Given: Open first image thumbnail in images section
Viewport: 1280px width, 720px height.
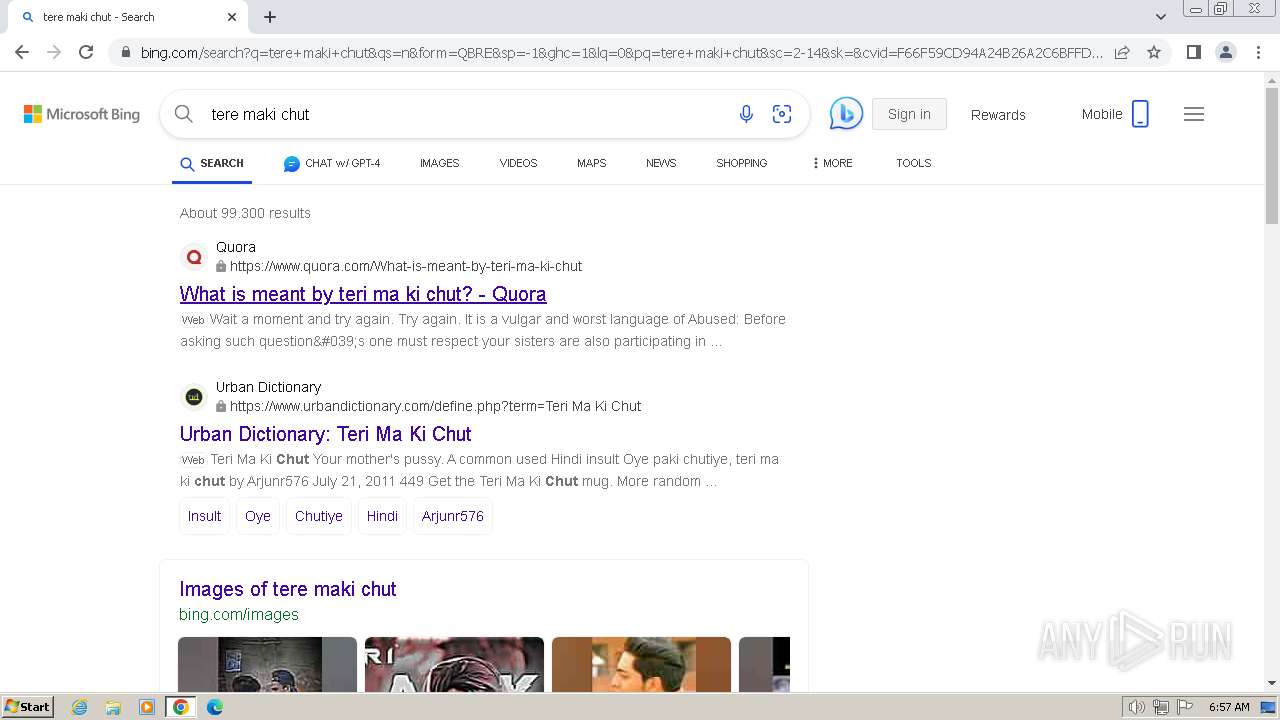Looking at the screenshot, I should 267,664.
